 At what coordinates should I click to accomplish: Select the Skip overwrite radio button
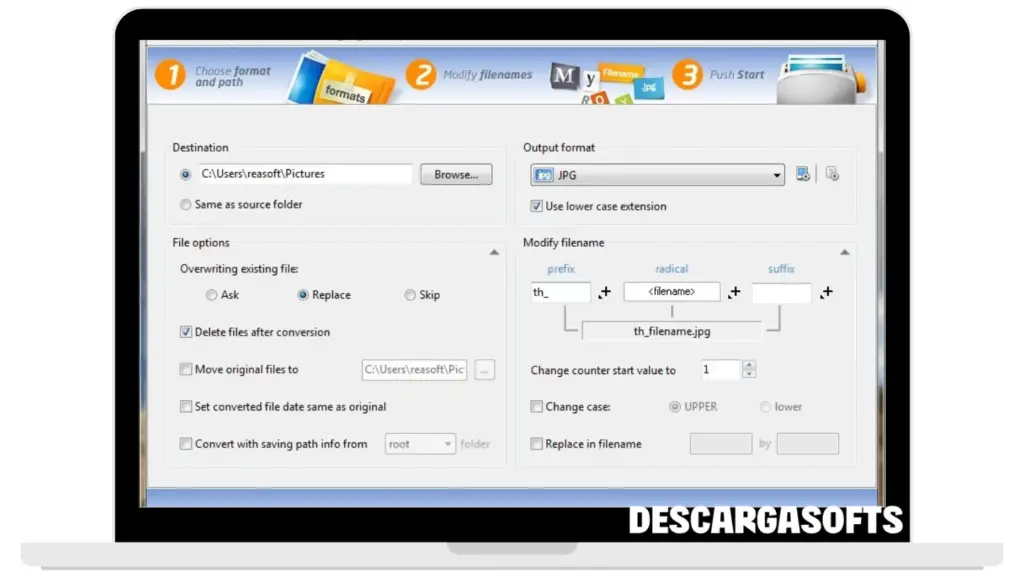click(x=410, y=295)
